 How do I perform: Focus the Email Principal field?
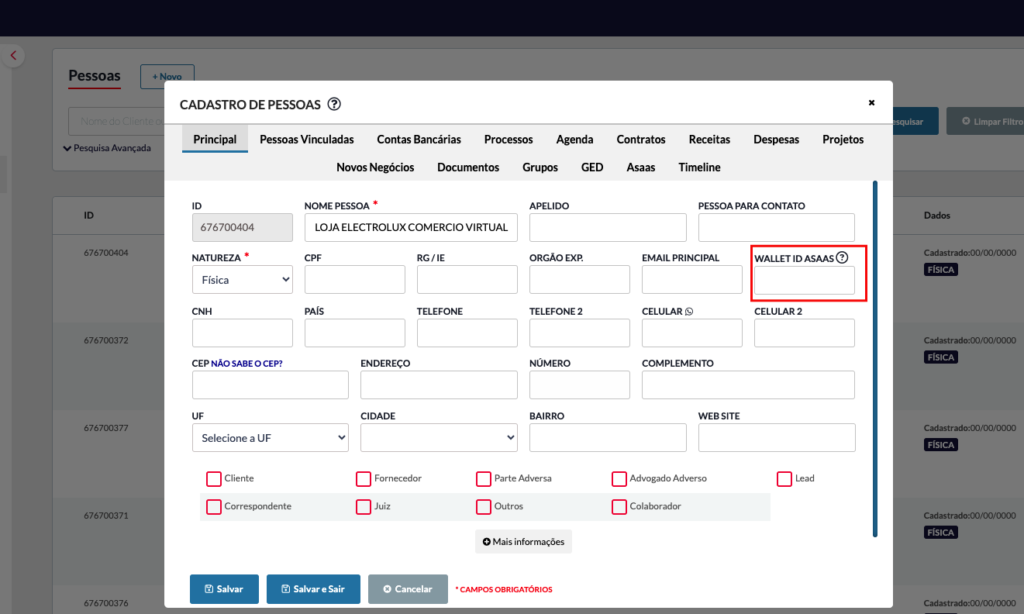click(692, 280)
